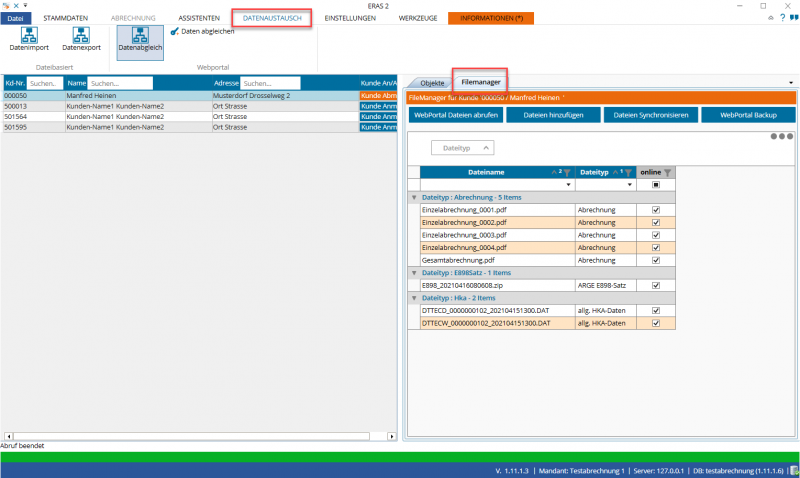Collapse the ribbon with the arrow icon
The image size is (800, 478).
coord(770,18)
